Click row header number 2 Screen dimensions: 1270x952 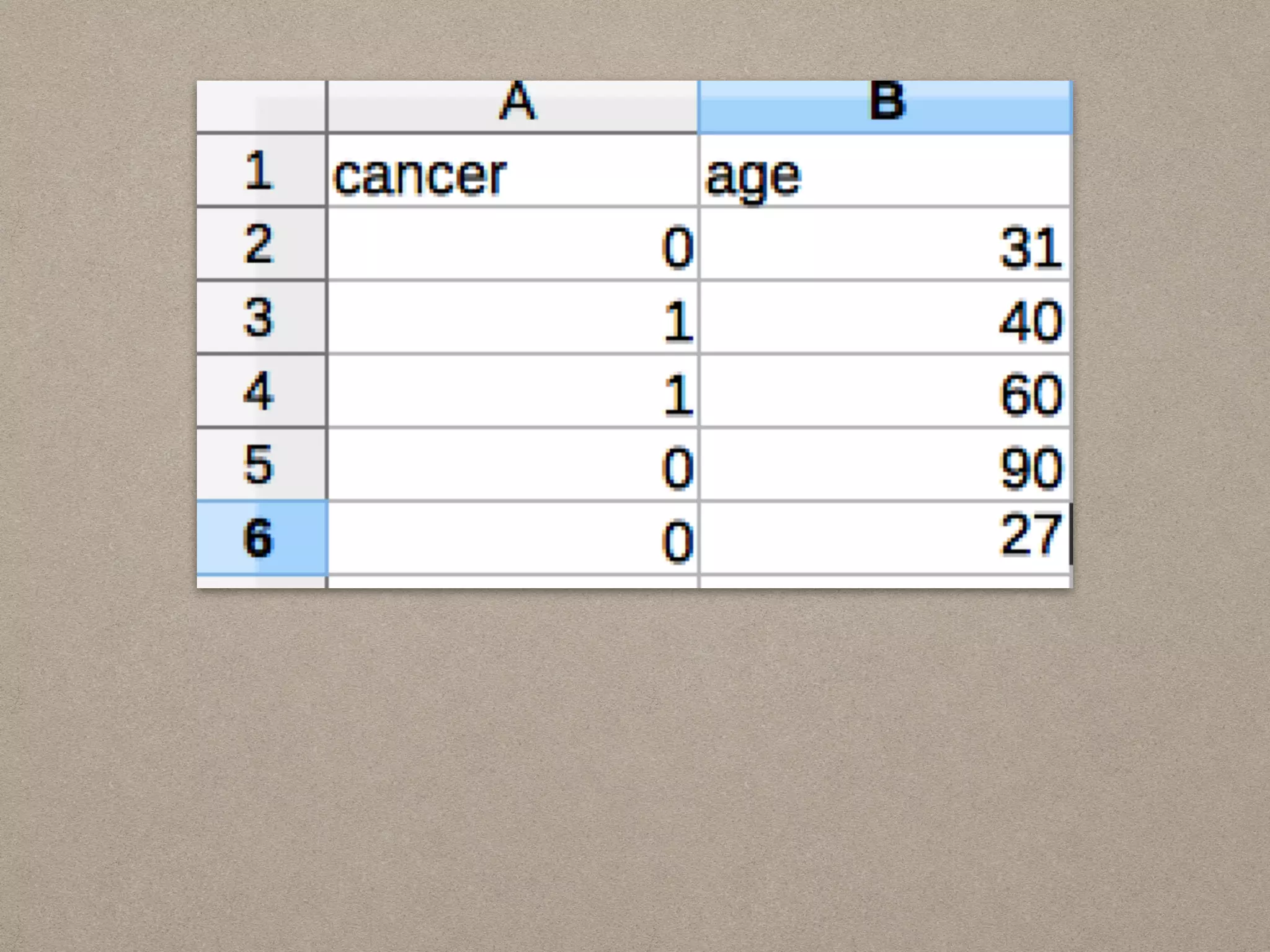click(x=260, y=244)
